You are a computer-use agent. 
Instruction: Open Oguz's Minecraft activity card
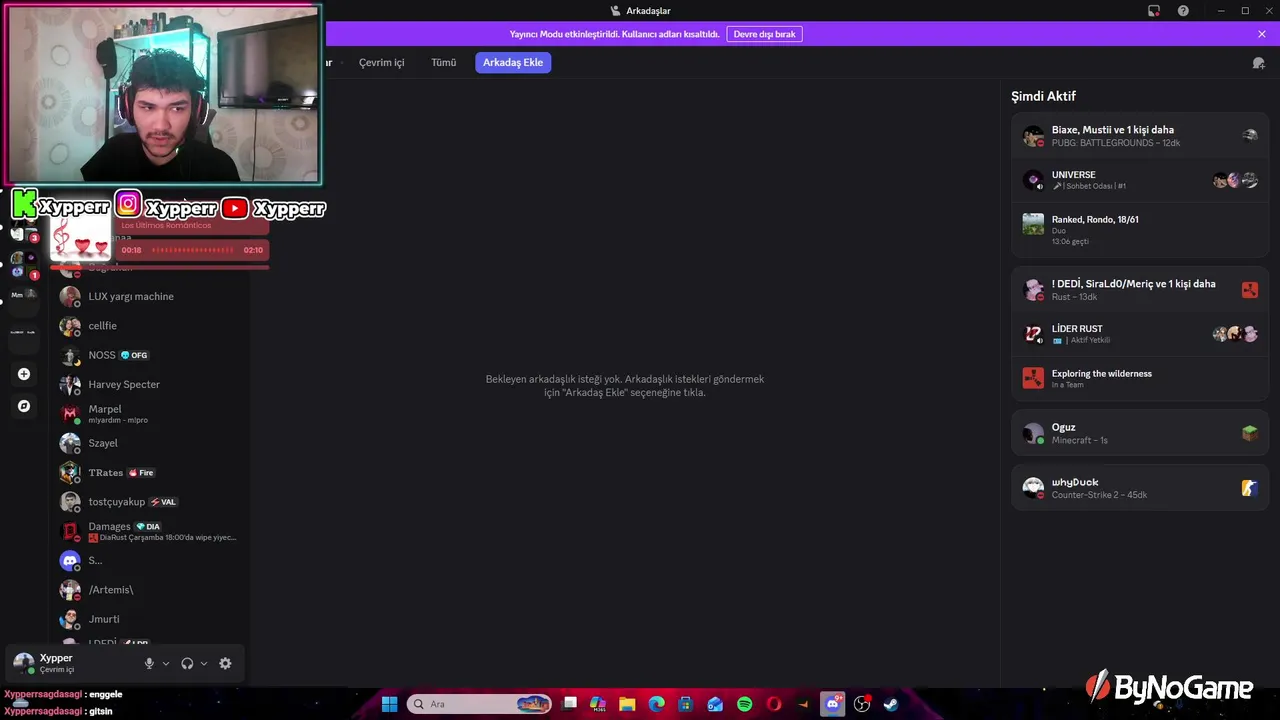[x=1140, y=433]
